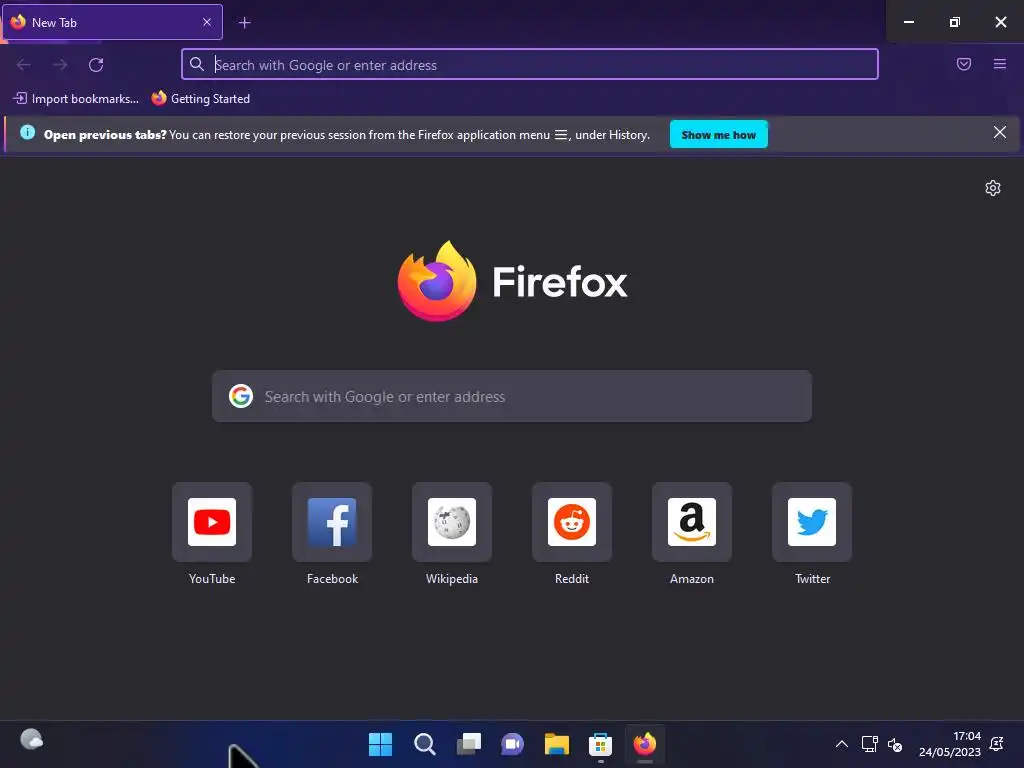Click the Show me how button
This screenshot has height=768, width=1024.
[x=718, y=135]
